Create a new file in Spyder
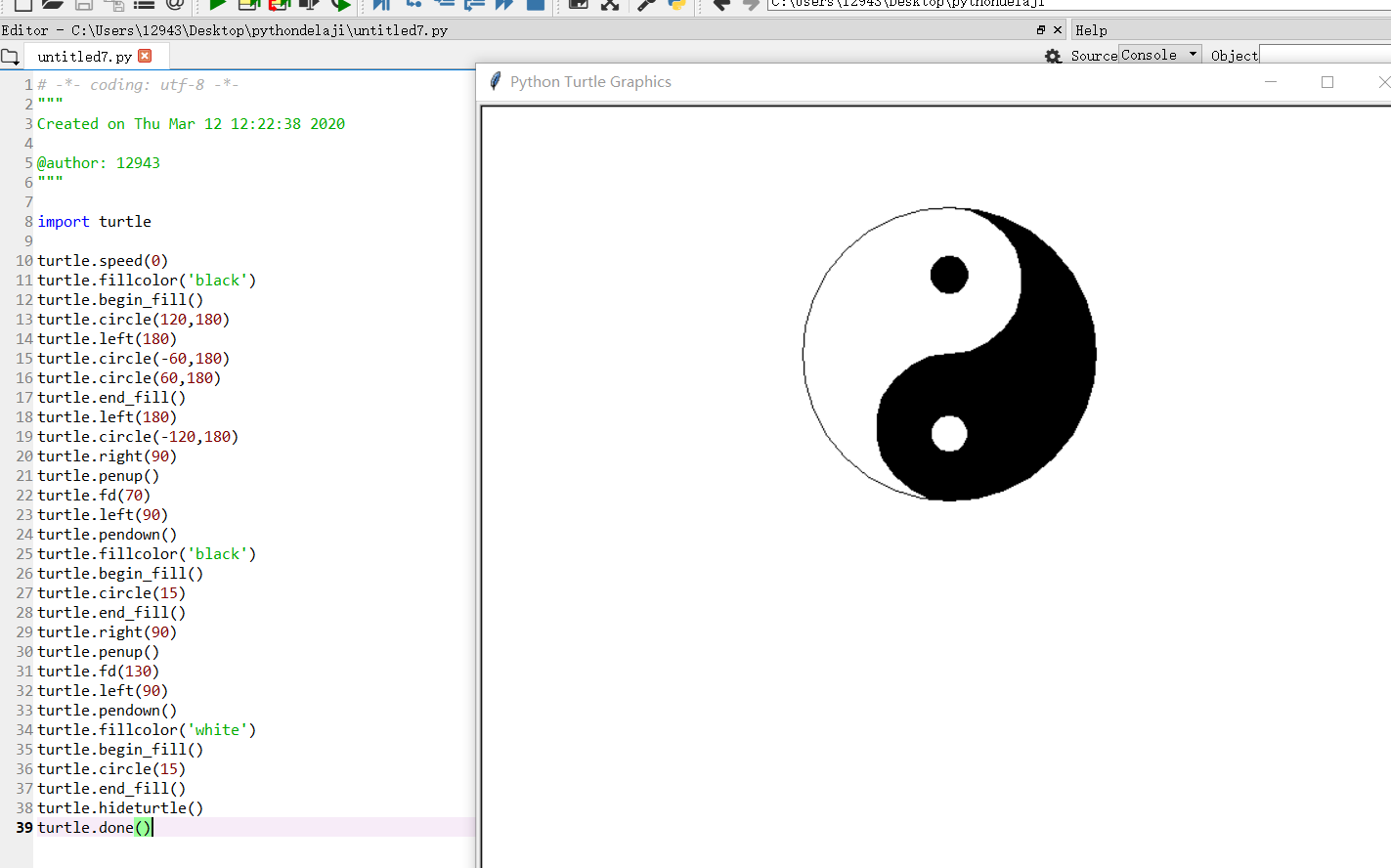The height and width of the screenshot is (868, 1391). [23, 5]
